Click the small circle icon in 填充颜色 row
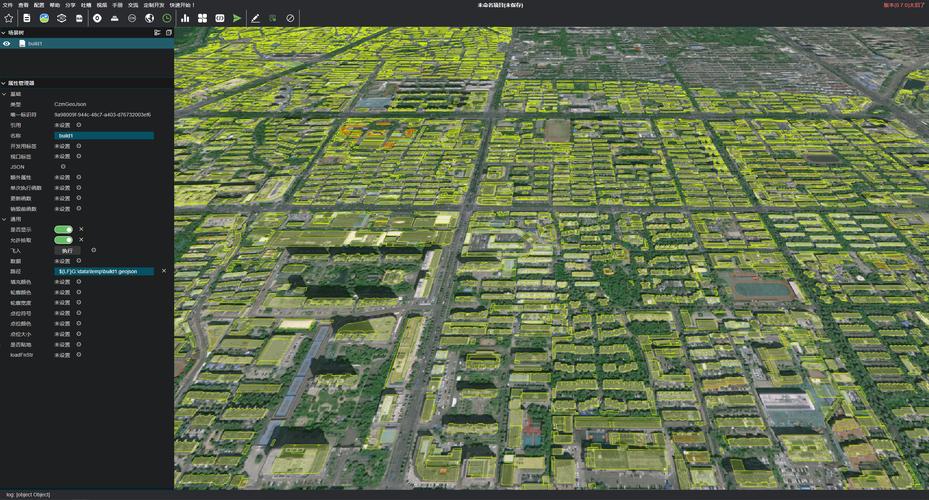Image resolution: width=929 pixels, height=500 pixels. 79,281
